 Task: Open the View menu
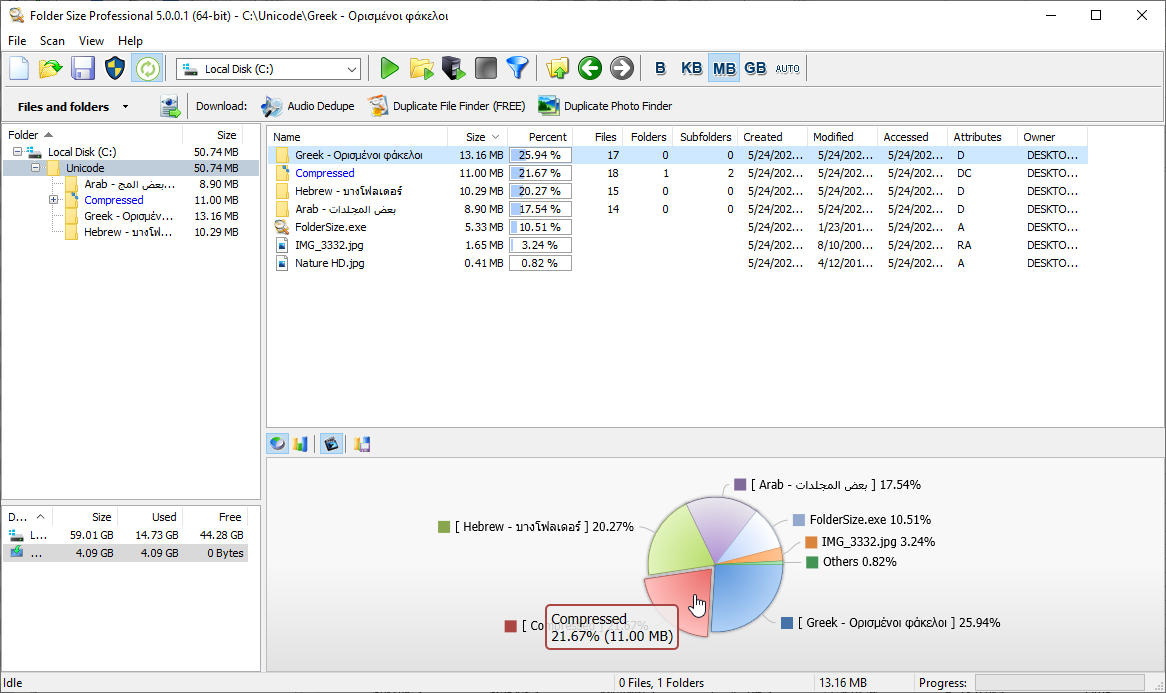click(91, 41)
